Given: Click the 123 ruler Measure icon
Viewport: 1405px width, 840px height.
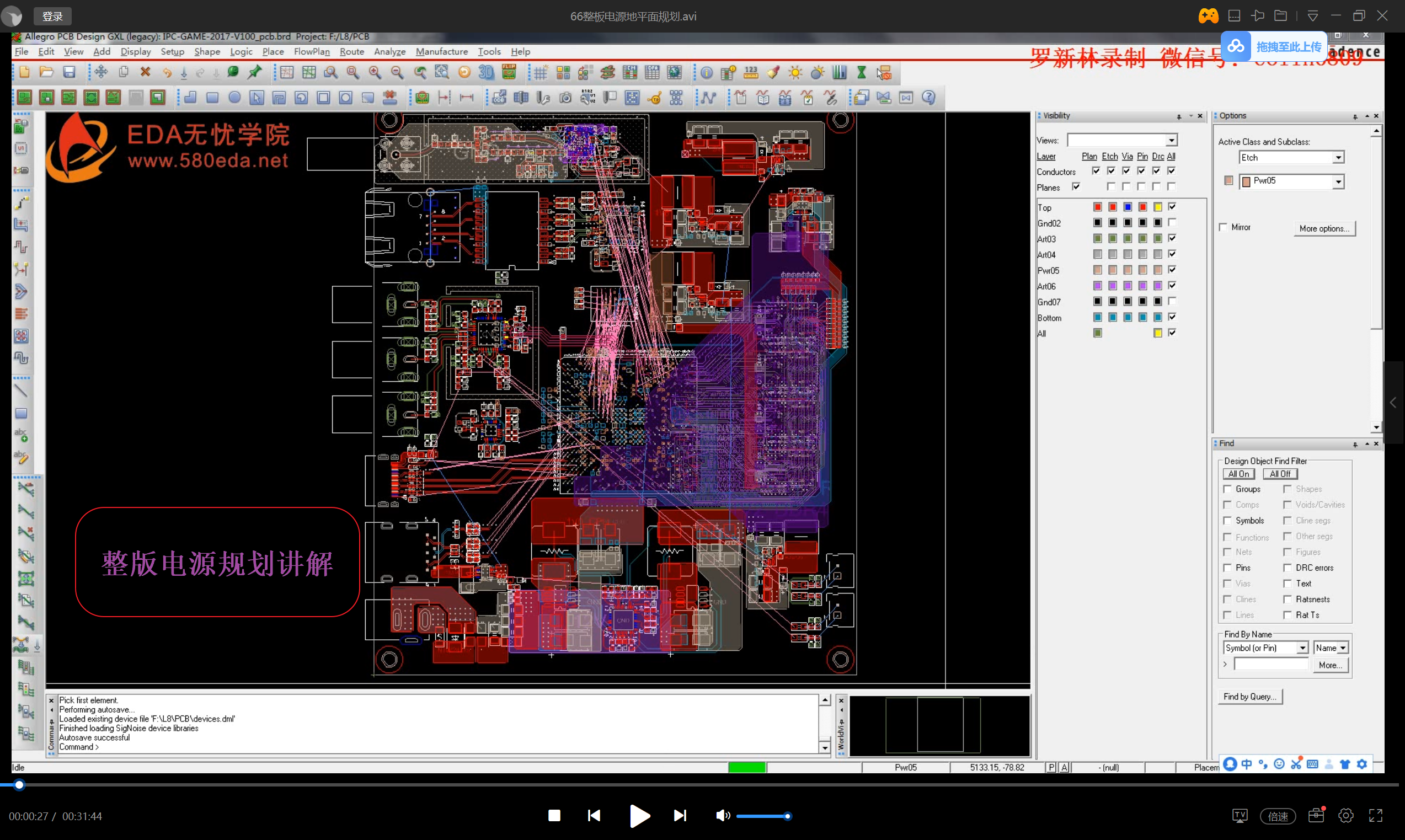Looking at the screenshot, I should [751, 72].
